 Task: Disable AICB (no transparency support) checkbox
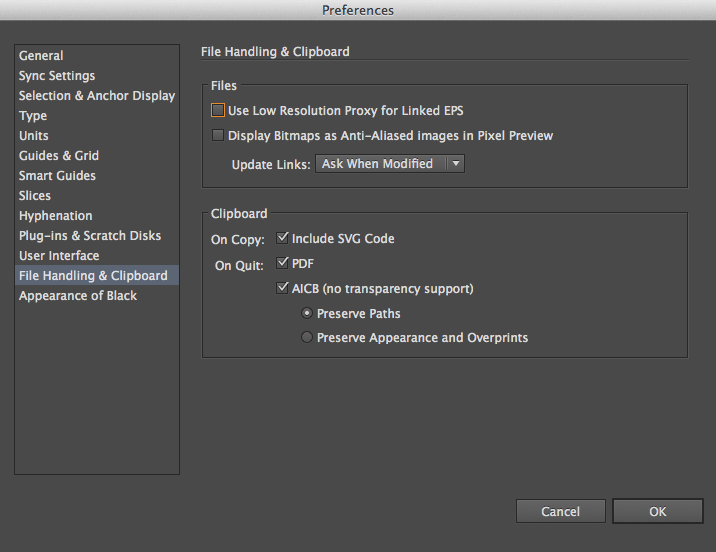(x=283, y=289)
